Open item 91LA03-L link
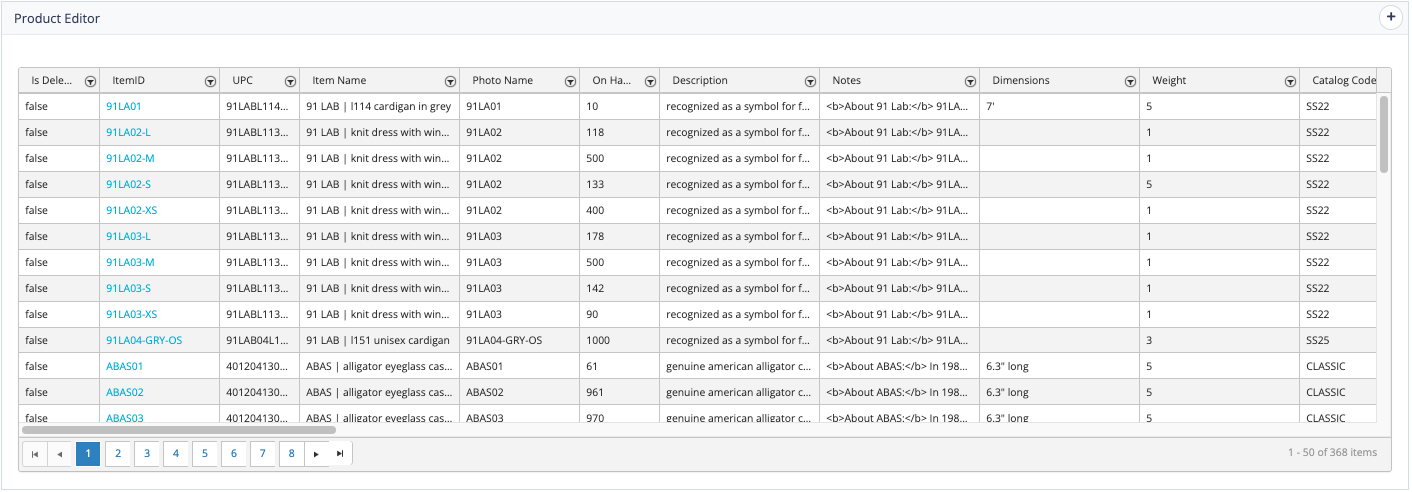Viewport: 1412px width, 492px height. (x=128, y=236)
